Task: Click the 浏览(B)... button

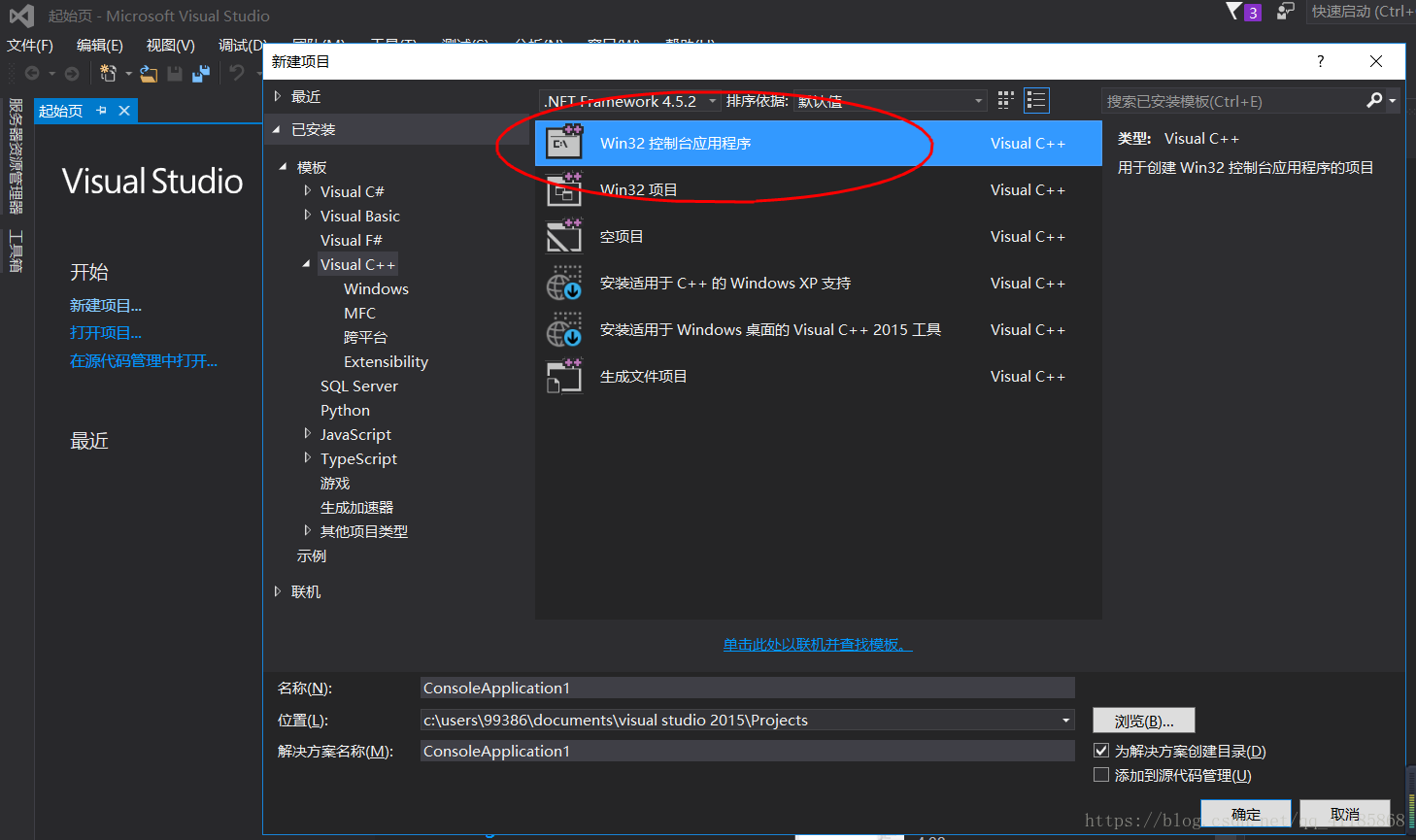Action: (1144, 721)
